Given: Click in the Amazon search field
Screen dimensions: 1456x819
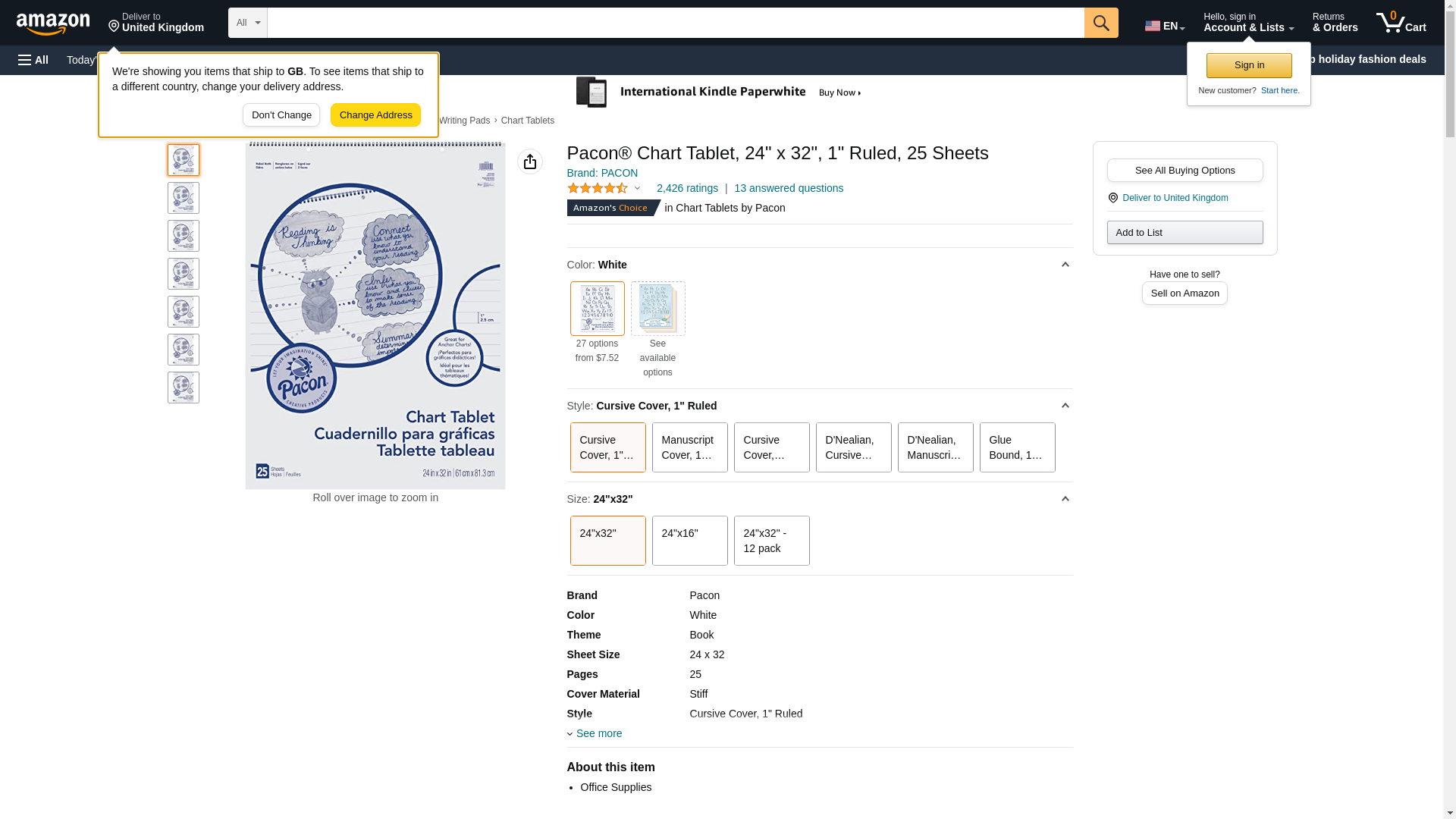Looking at the screenshot, I should pyautogui.click(x=675, y=23).
